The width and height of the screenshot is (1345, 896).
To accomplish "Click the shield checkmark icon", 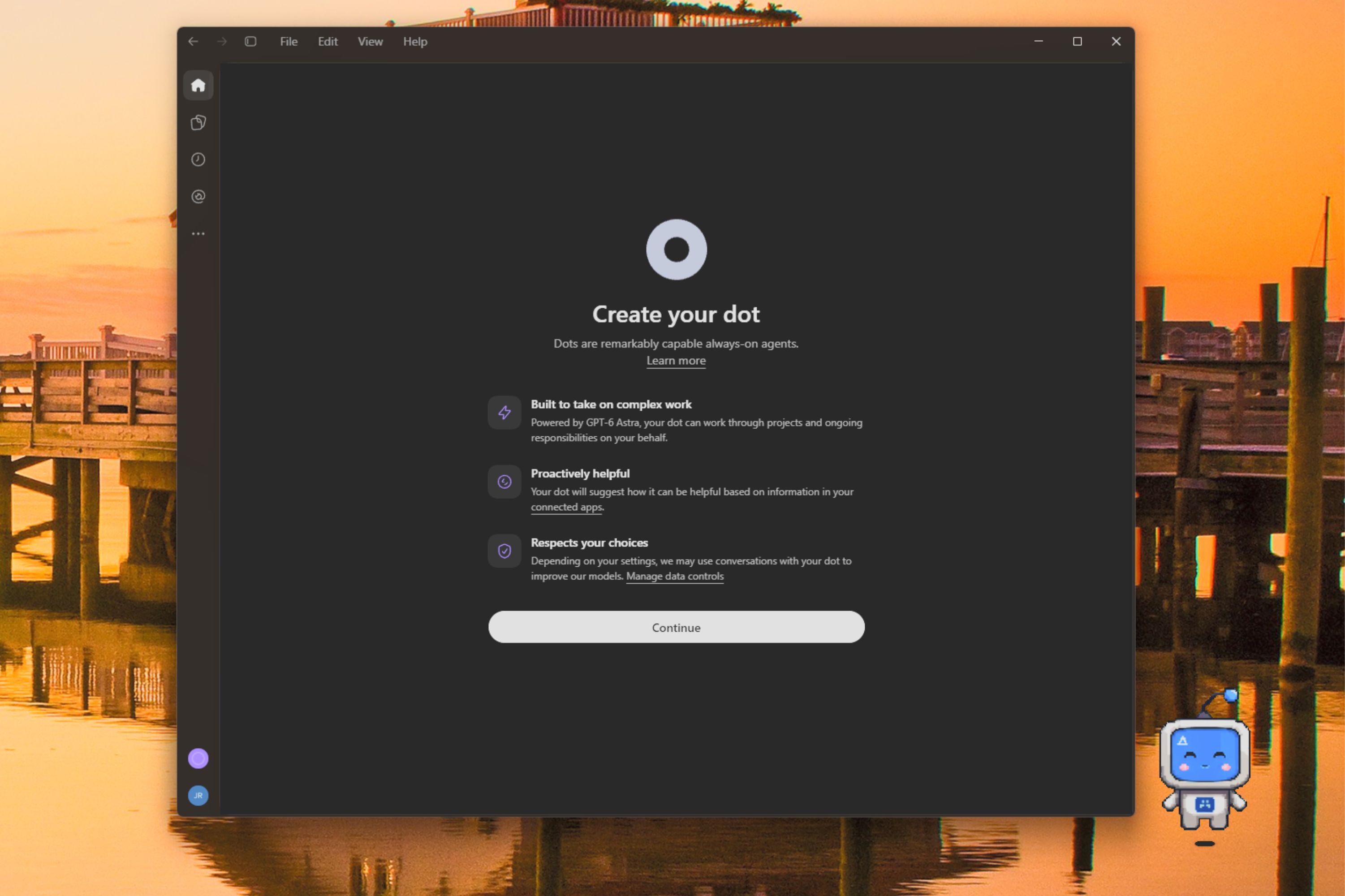I will (504, 551).
